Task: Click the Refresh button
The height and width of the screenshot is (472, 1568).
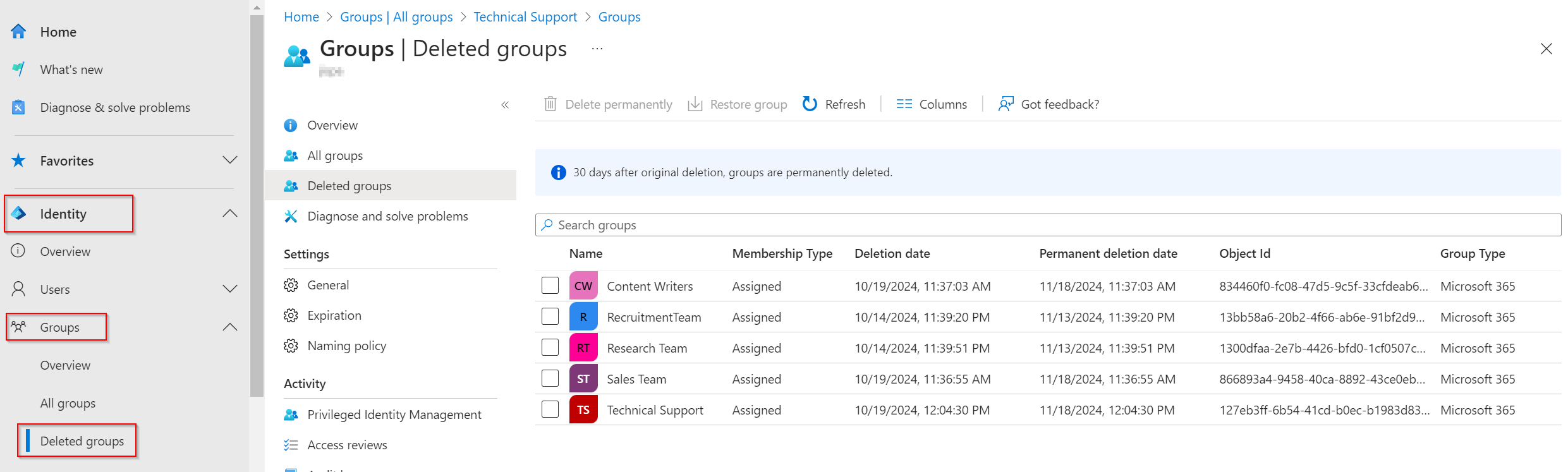Action: [x=834, y=104]
